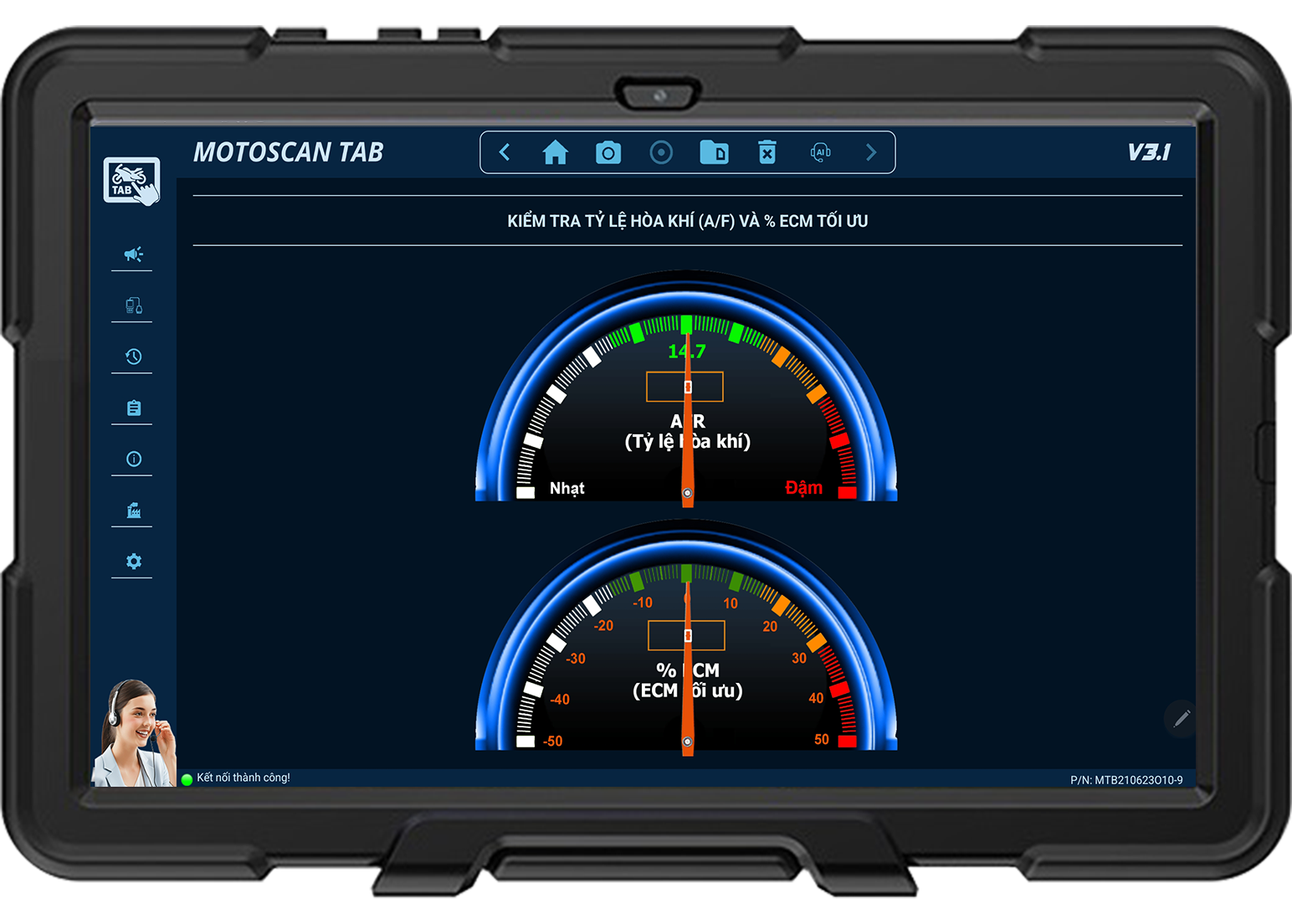Click the "(ECM tối ưu)" gauge caption
The image size is (1292, 924).
point(687,690)
